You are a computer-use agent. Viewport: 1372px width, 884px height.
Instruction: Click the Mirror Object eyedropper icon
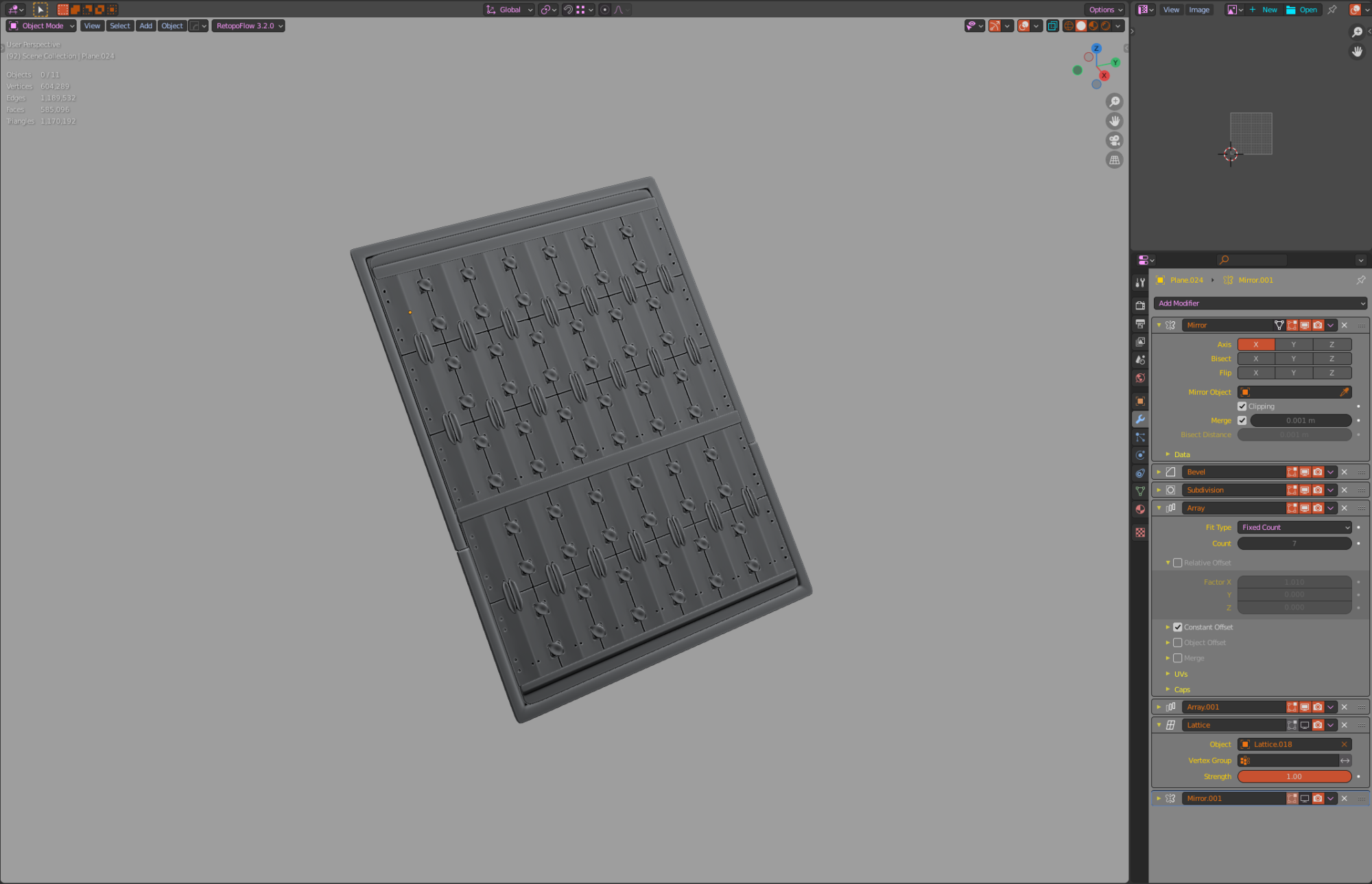(x=1345, y=392)
